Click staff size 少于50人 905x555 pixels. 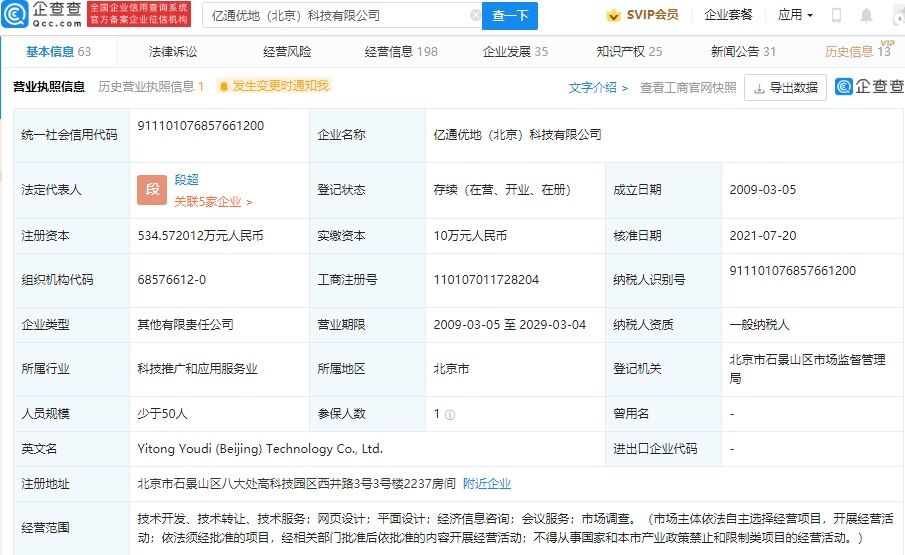coord(162,414)
